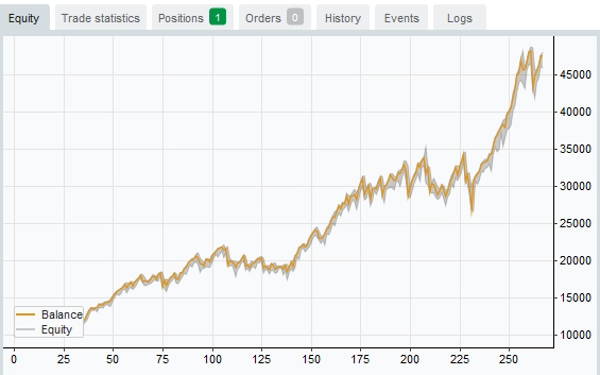The width and height of the screenshot is (600, 375).
Task: Click the 75 x-axis label
Action: pyautogui.click(x=163, y=360)
